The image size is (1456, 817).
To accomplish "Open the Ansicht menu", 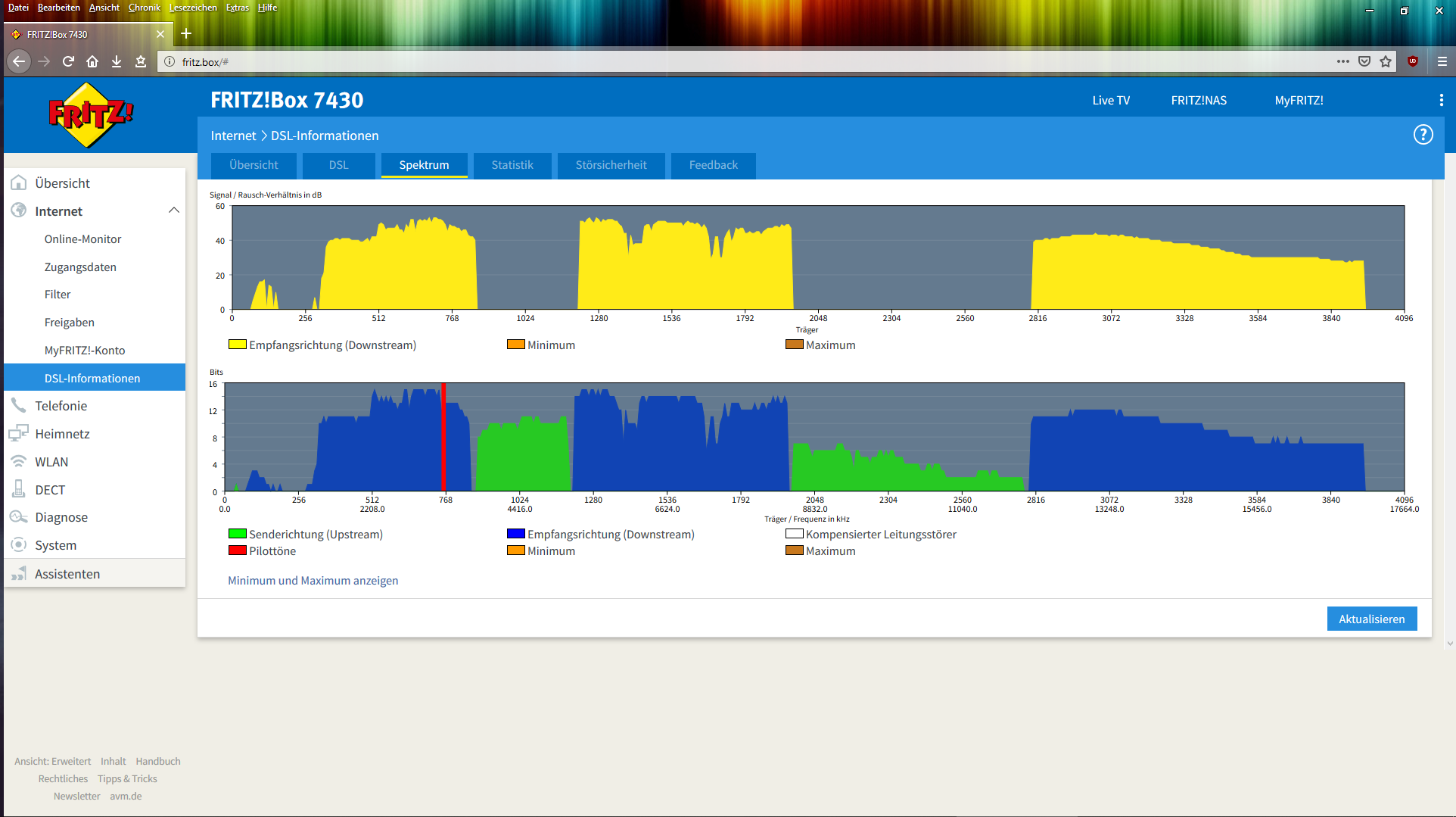I will (x=104, y=8).
